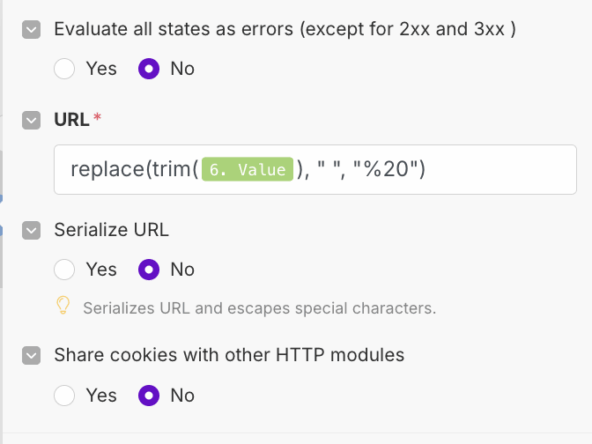Pick No for Share cookies with other HTTP modules

tap(149, 395)
